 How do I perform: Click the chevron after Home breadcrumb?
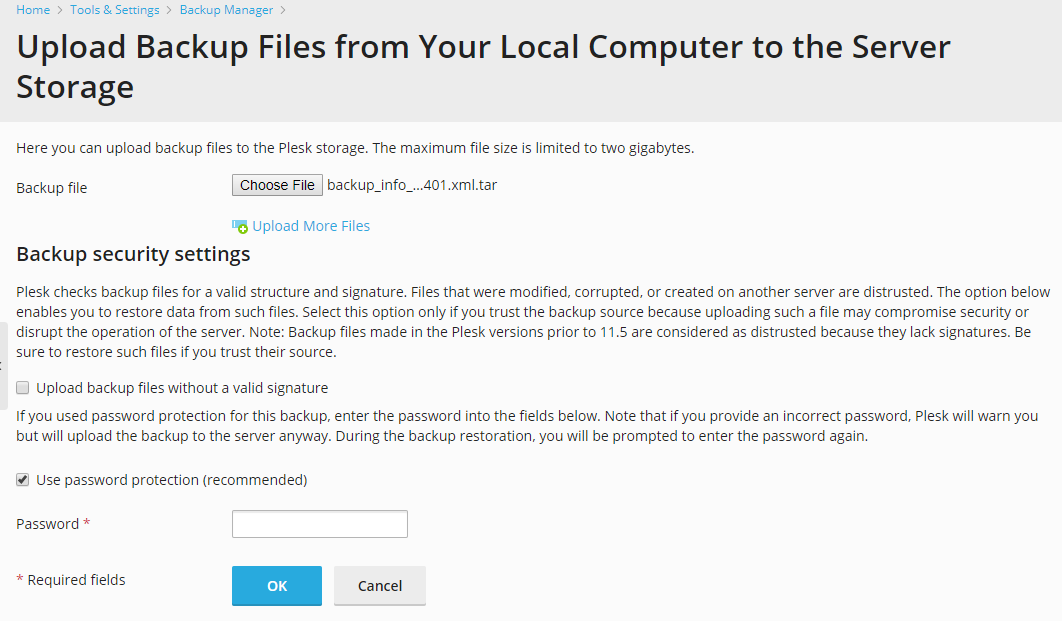60,10
